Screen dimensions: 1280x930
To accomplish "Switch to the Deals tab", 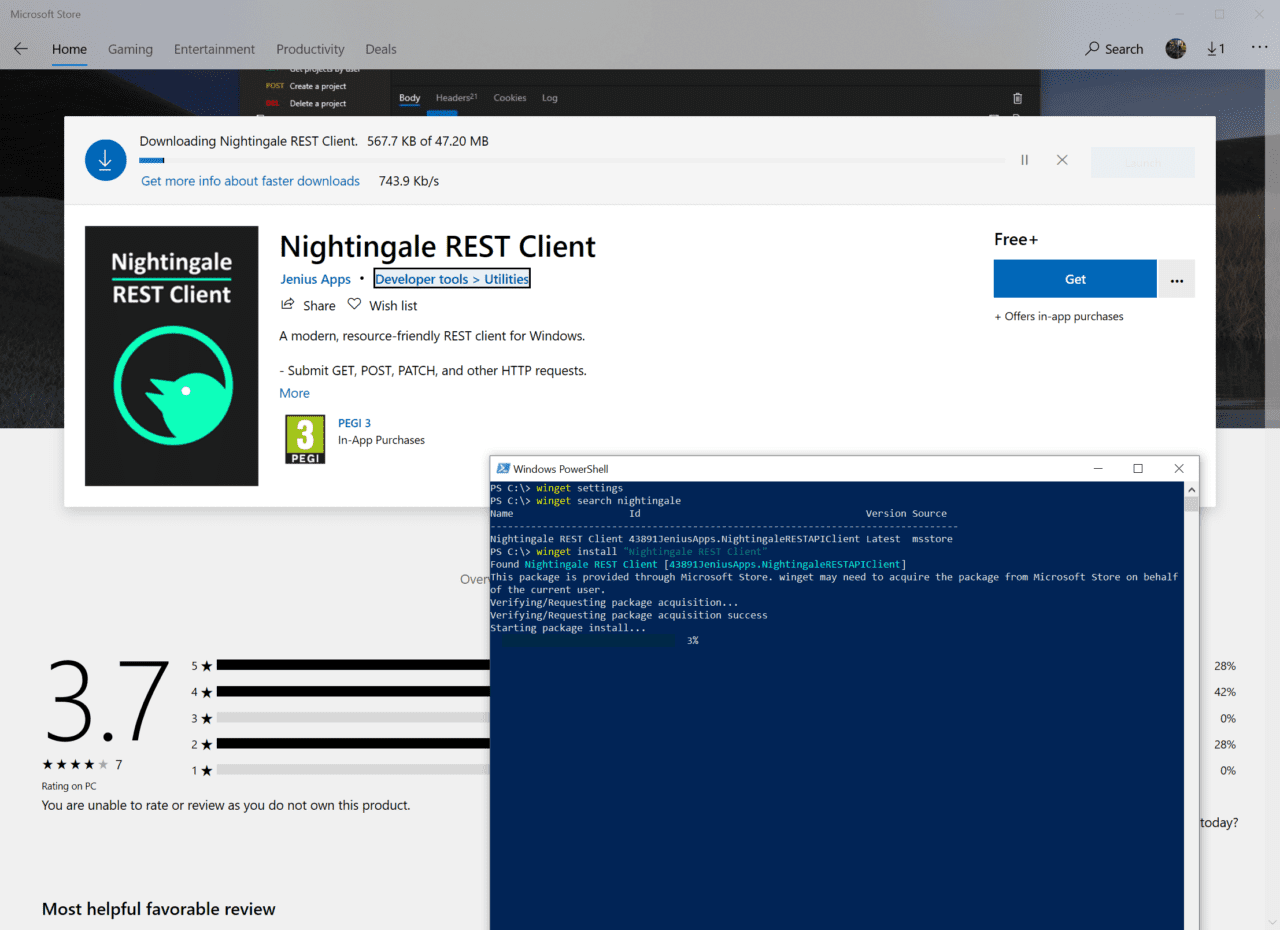I will [x=381, y=49].
